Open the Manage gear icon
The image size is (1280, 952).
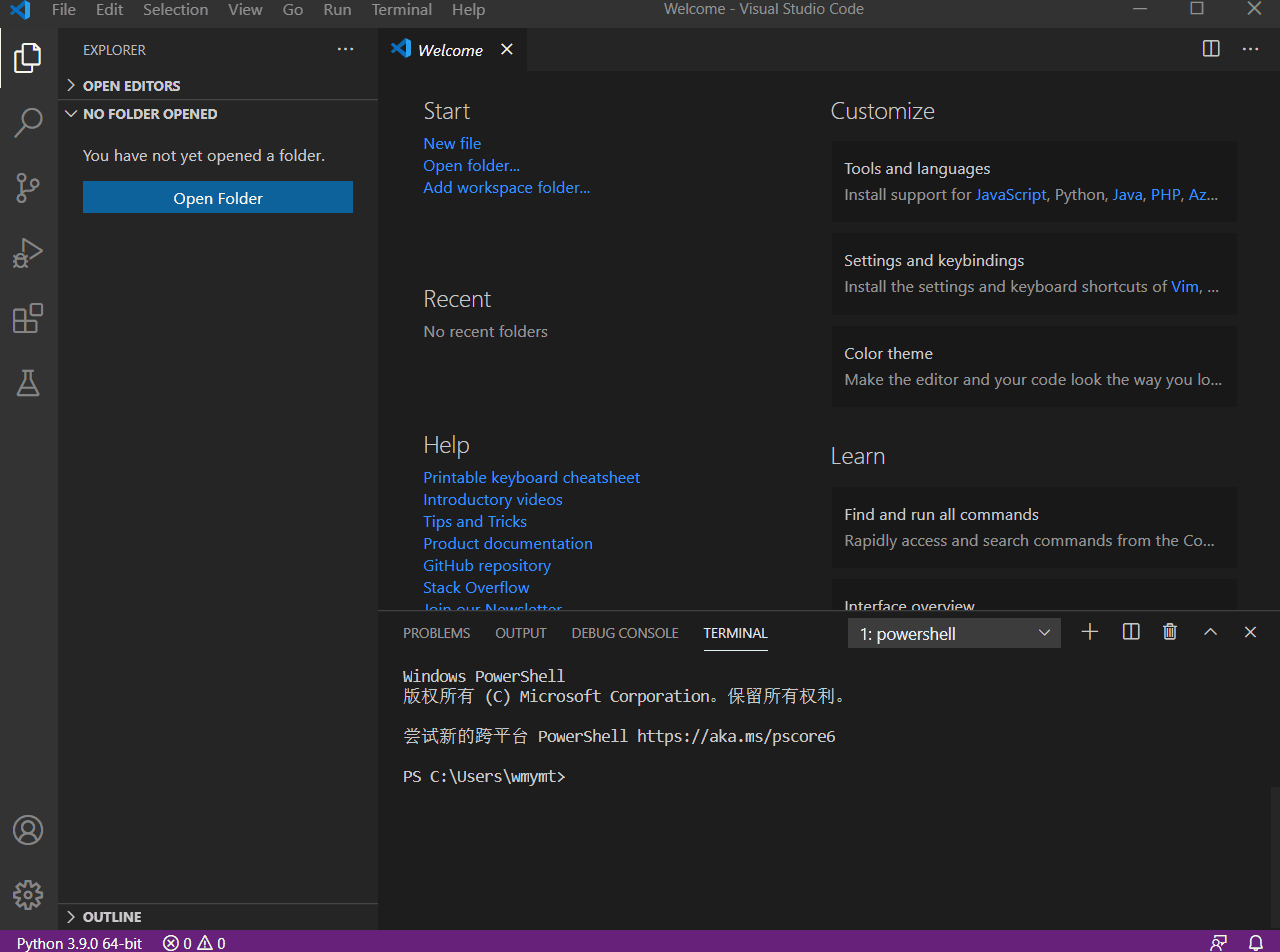[x=28, y=894]
